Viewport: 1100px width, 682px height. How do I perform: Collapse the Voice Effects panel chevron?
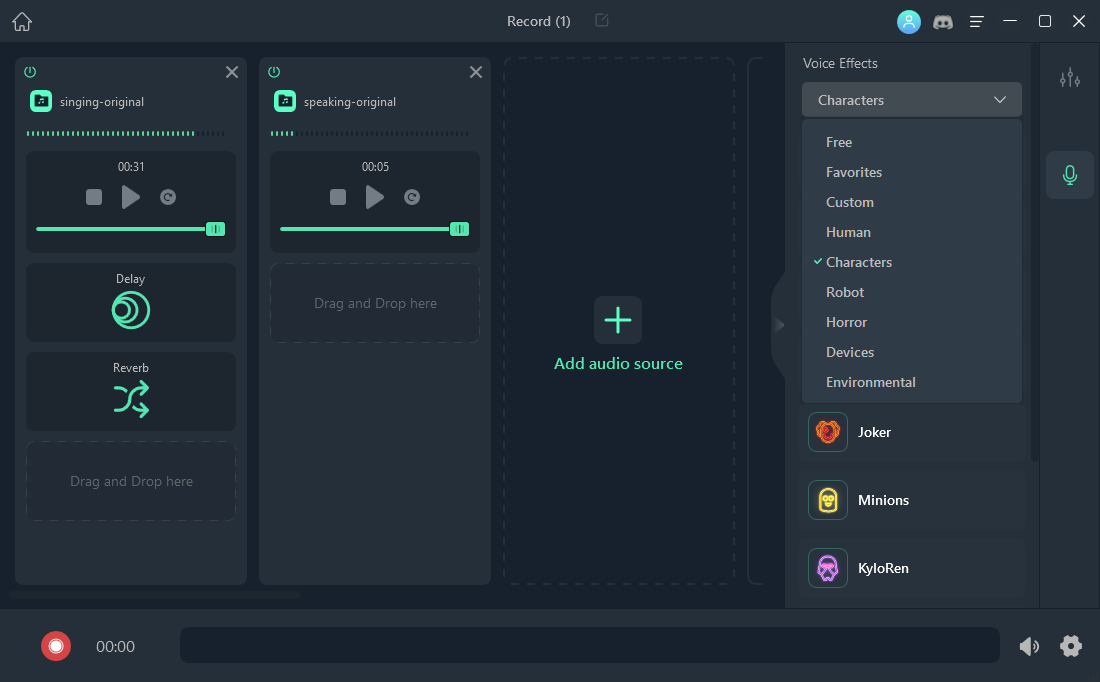tap(779, 325)
